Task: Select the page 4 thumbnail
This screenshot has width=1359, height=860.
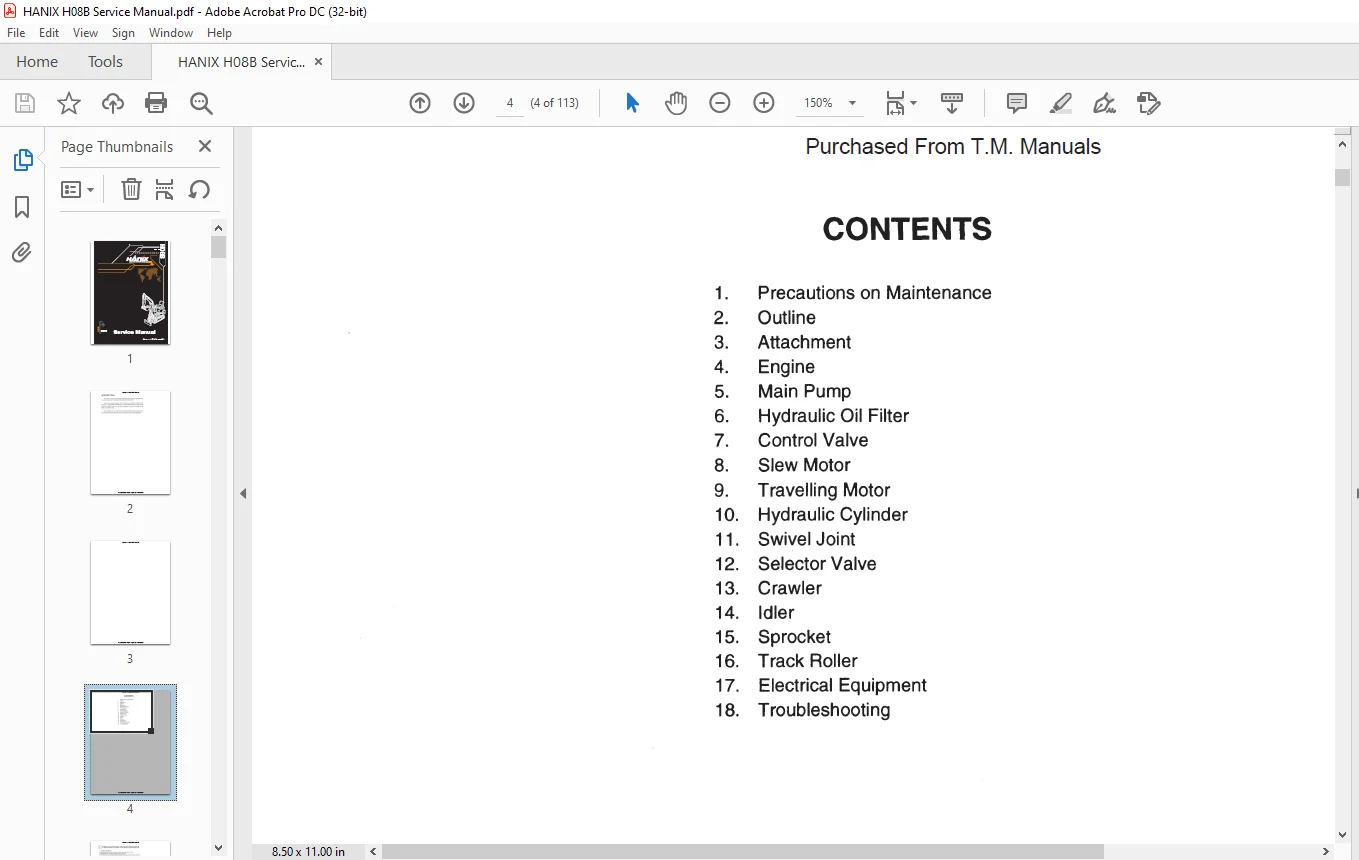Action: 130,743
